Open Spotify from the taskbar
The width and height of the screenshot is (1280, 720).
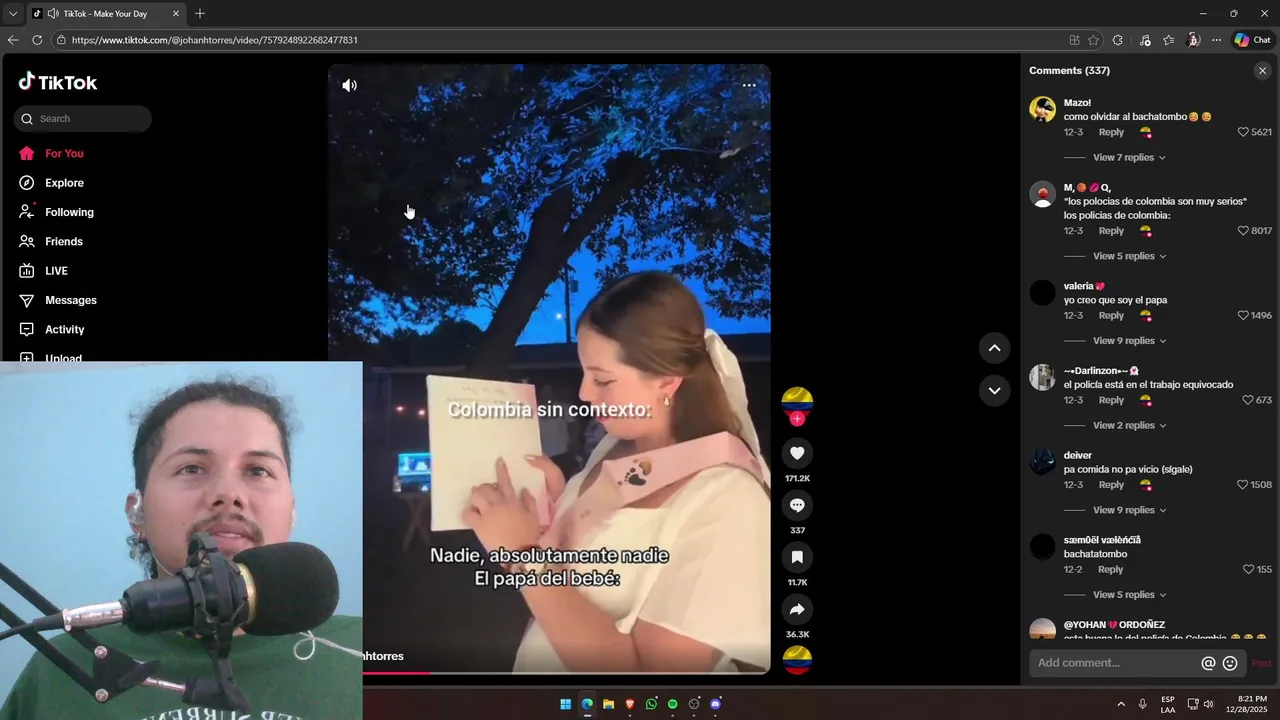[x=672, y=704]
